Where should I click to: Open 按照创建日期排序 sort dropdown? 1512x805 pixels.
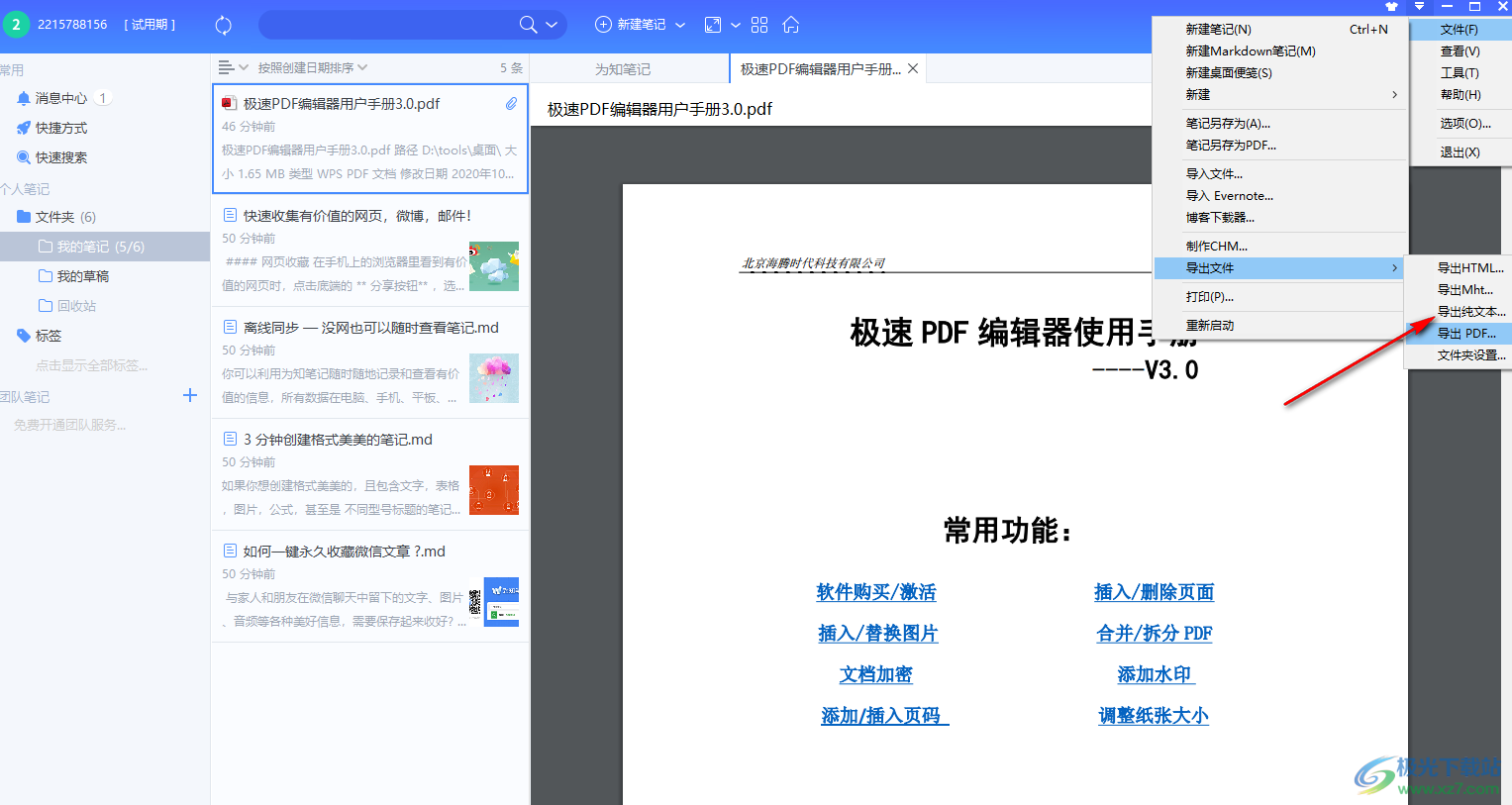tap(312, 67)
